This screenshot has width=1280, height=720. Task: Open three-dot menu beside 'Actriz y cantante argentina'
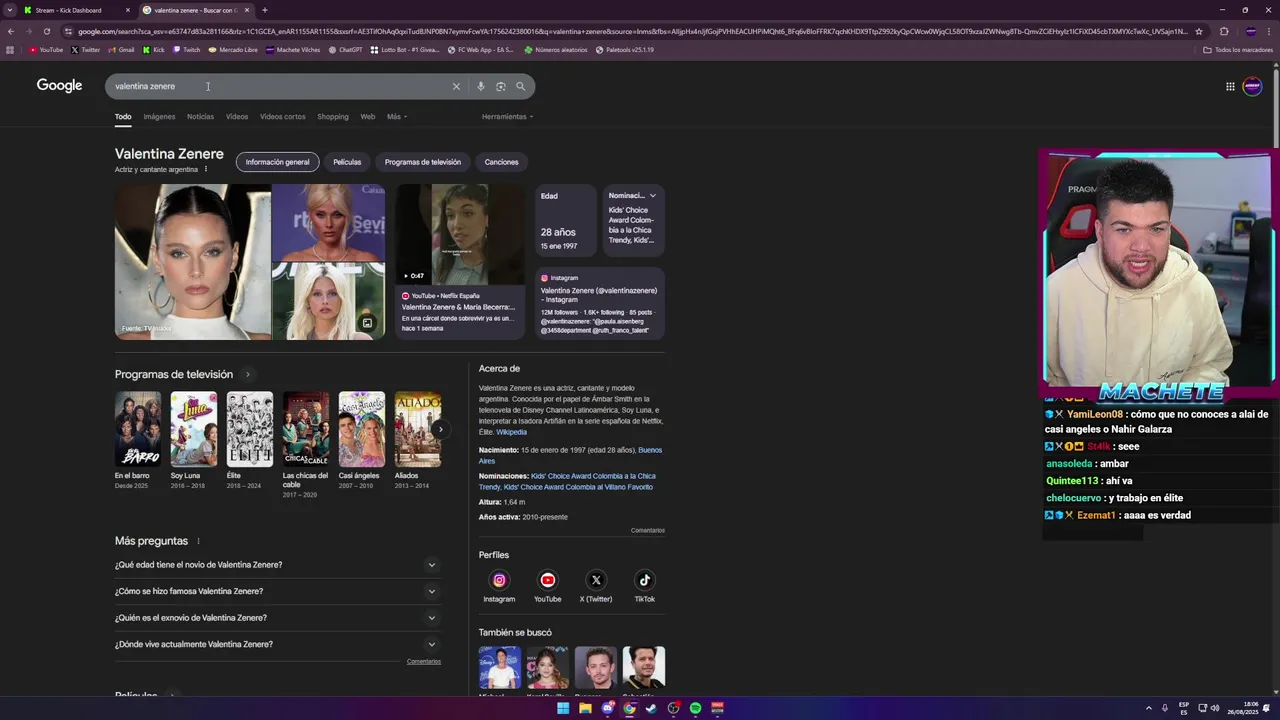click(206, 169)
